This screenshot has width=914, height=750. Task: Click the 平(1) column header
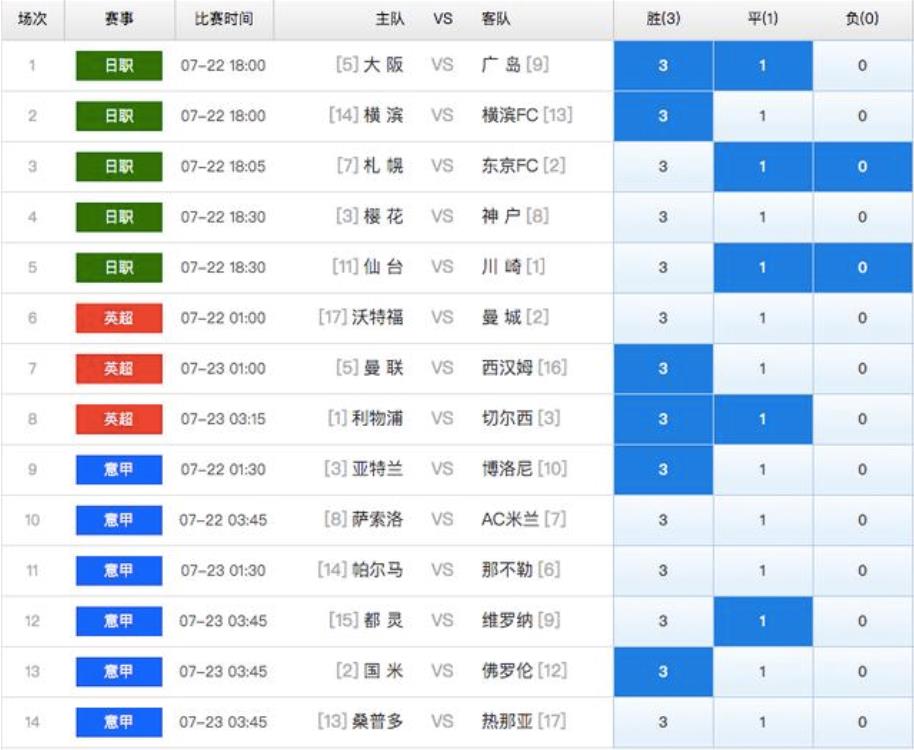click(762, 19)
